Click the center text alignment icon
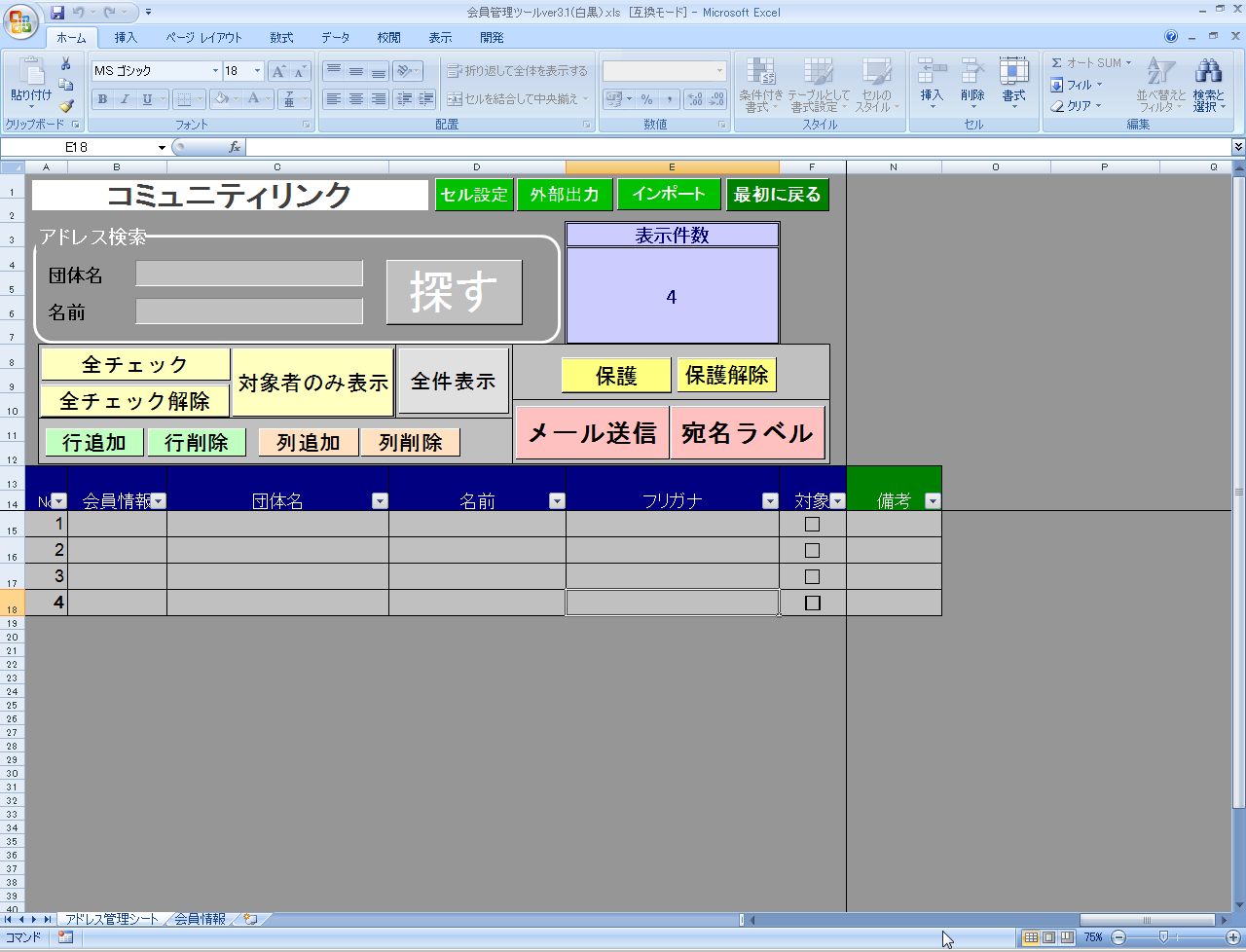 [x=356, y=99]
